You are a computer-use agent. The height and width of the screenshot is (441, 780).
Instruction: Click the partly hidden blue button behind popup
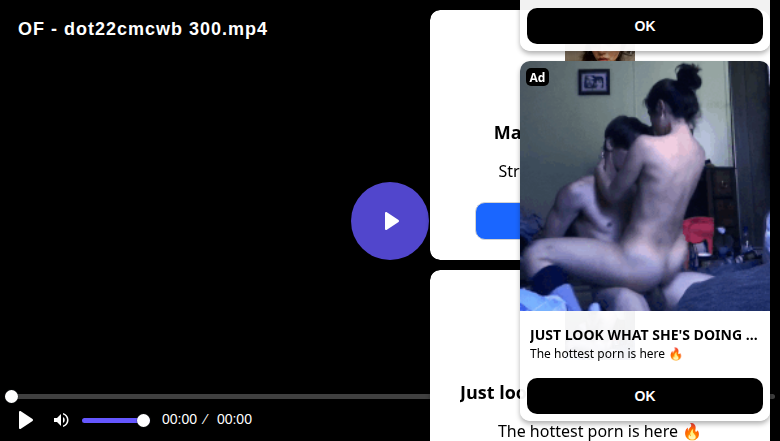(498, 221)
